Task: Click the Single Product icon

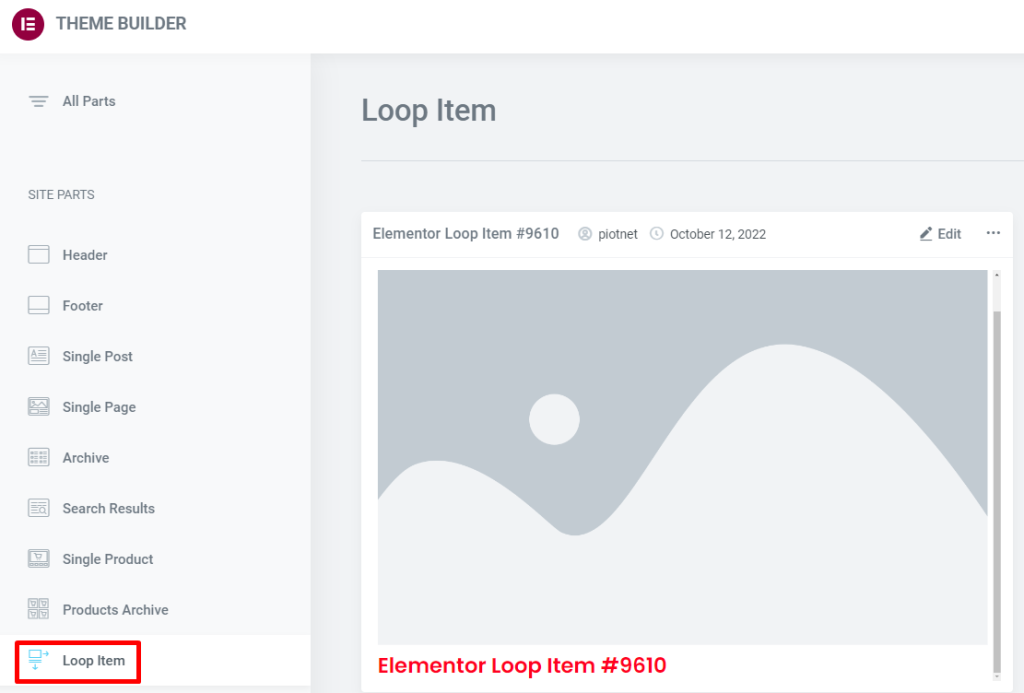Action: [x=38, y=559]
